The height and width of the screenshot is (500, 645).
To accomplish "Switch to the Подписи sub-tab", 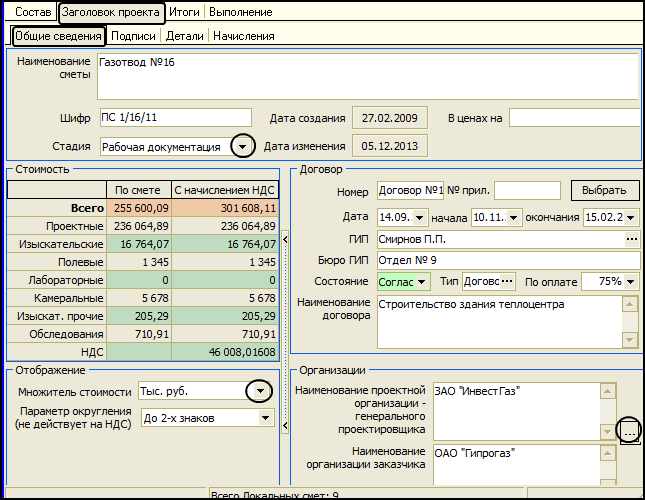I will tap(133, 36).
